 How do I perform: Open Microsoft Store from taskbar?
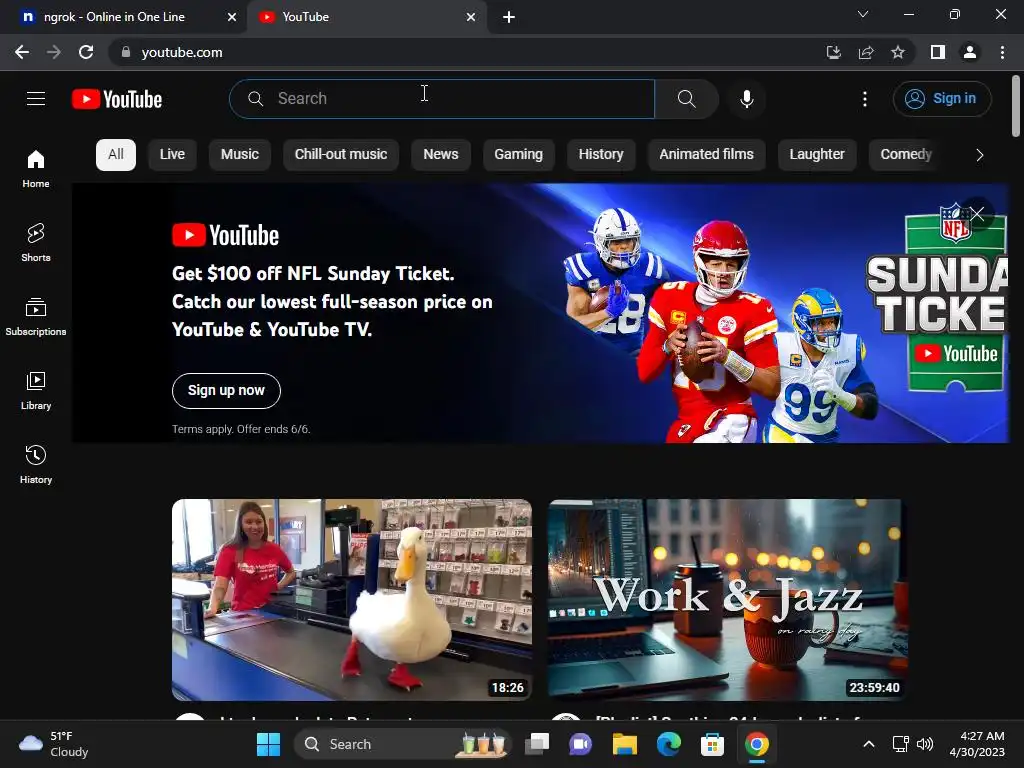pyautogui.click(x=712, y=744)
